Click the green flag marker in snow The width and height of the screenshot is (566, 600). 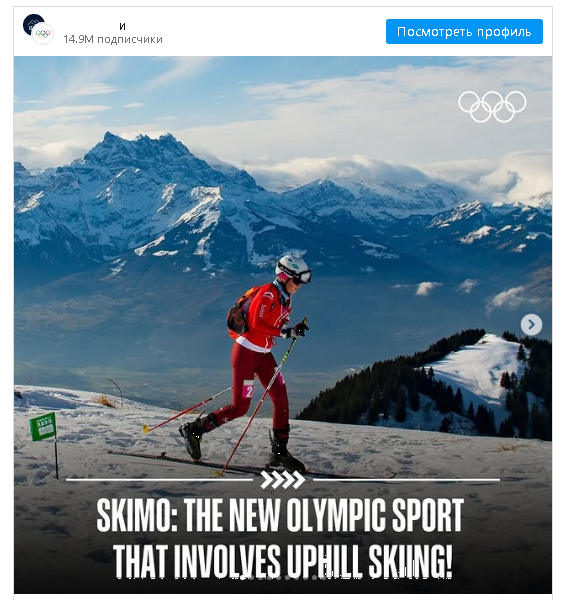click(x=43, y=426)
